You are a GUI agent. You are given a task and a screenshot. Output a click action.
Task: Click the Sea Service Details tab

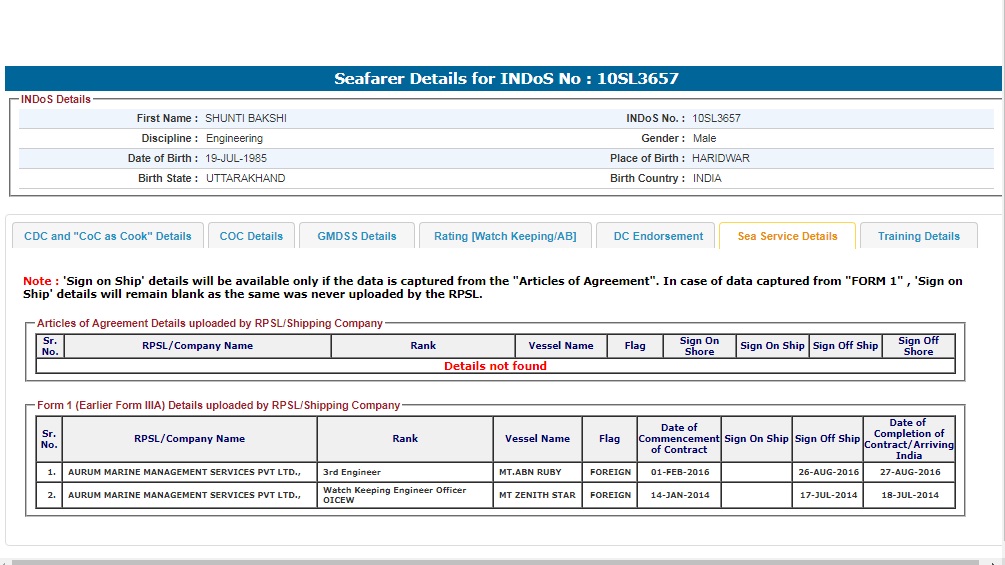click(x=787, y=236)
